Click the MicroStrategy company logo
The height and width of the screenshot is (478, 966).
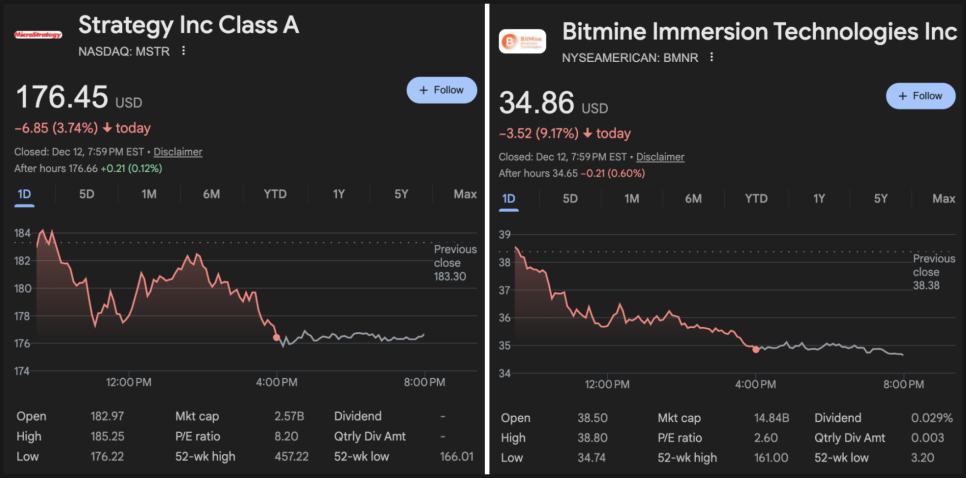[x=38, y=34]
